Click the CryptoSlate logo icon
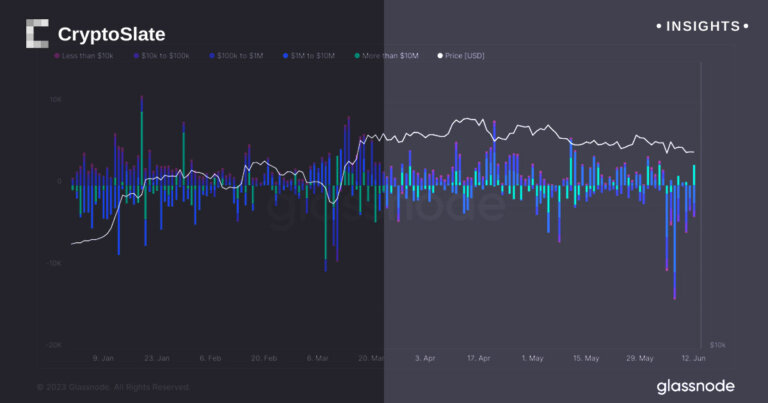This screenshot has height=403, width=768. [x=36, y=34]
